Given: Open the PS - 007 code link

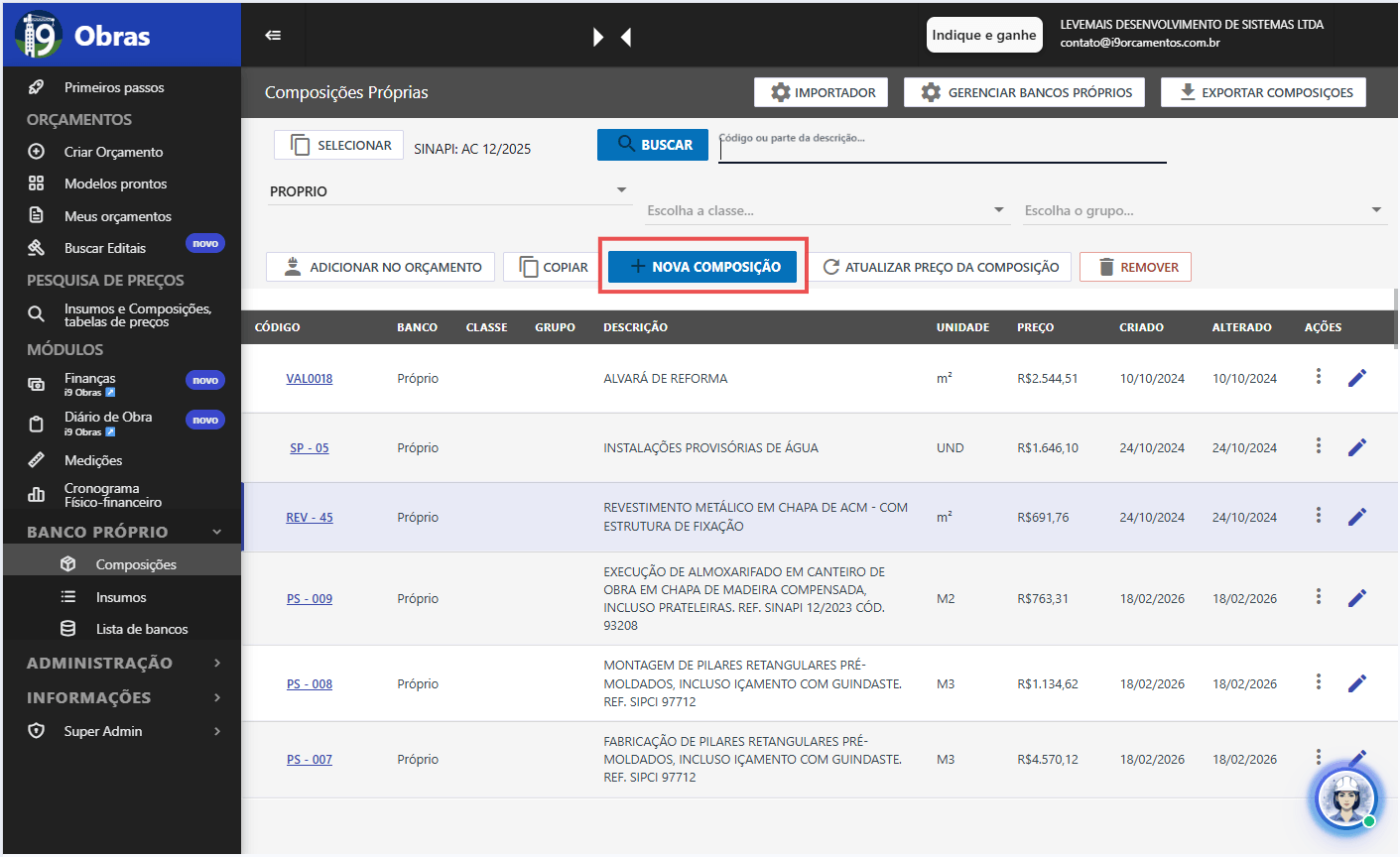Looking at the screenshot, I should [x=310, y=759].
